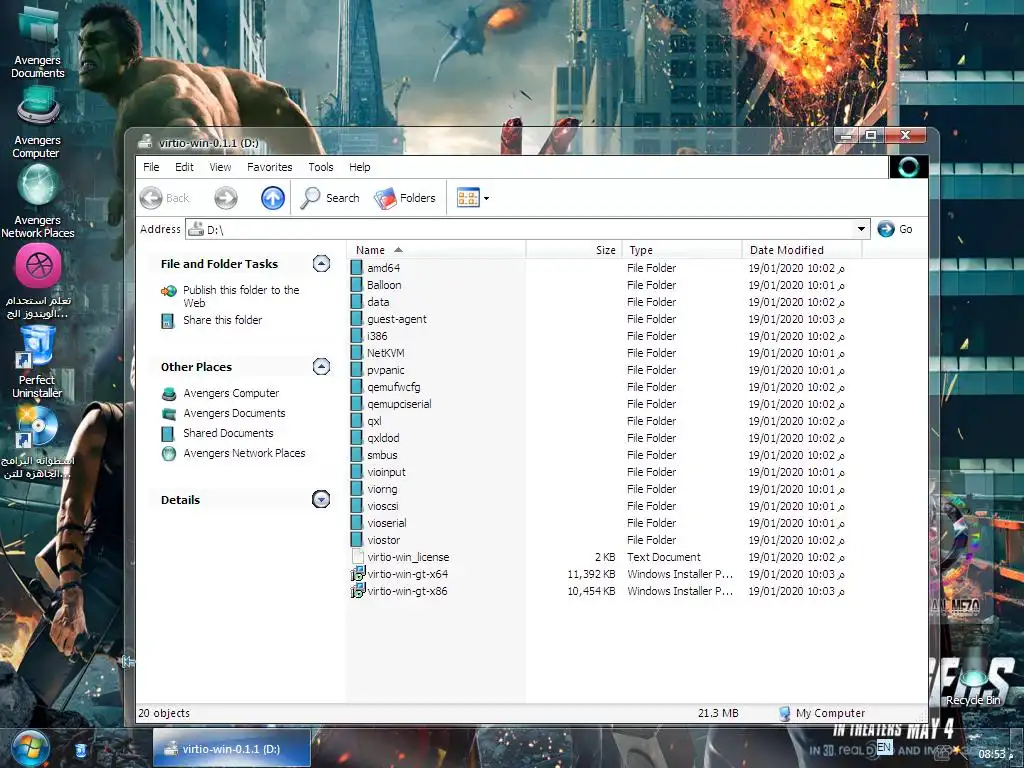Select the smbus folder icon
The height and width of the screenshot is (768, 1024).
pos(357,455)
